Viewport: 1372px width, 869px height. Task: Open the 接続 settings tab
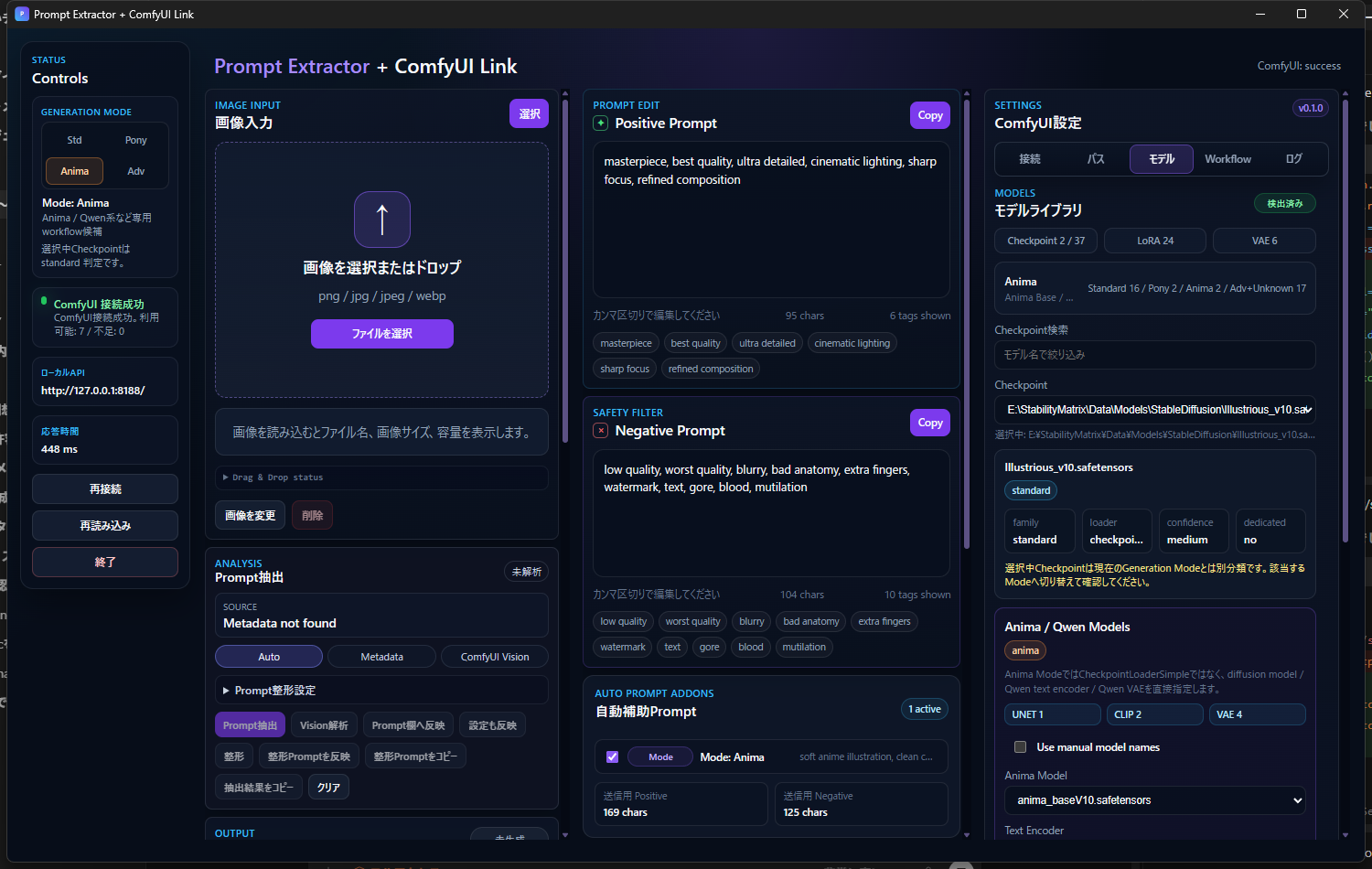(1030, 159)
